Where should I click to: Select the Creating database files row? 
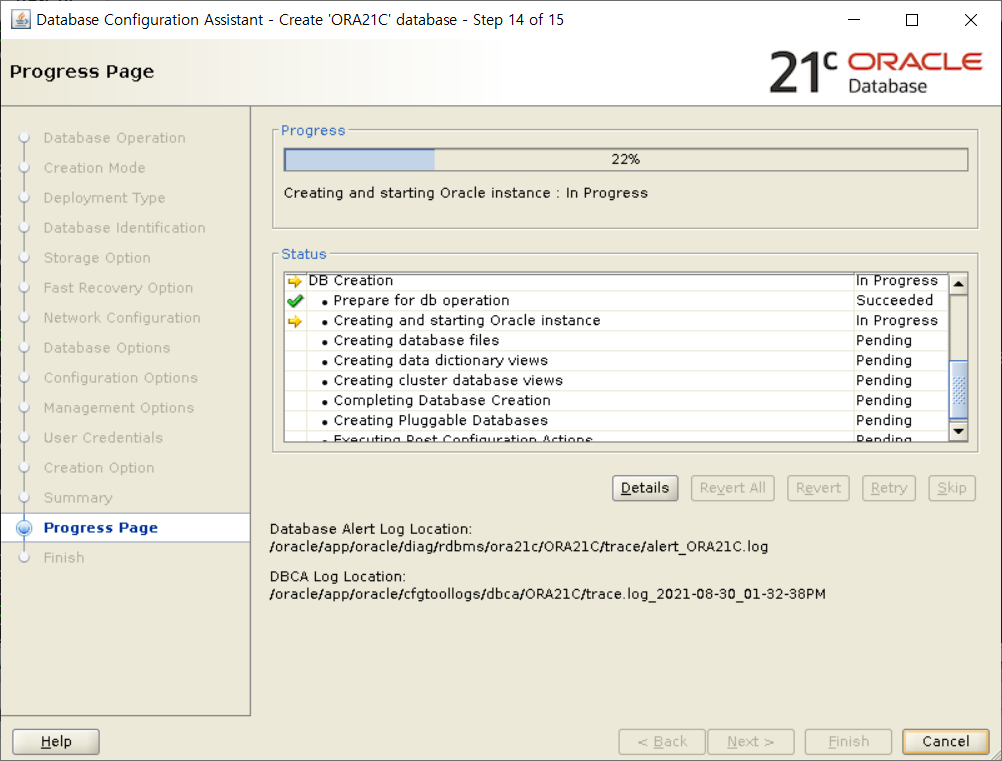[x=616, y=341]
